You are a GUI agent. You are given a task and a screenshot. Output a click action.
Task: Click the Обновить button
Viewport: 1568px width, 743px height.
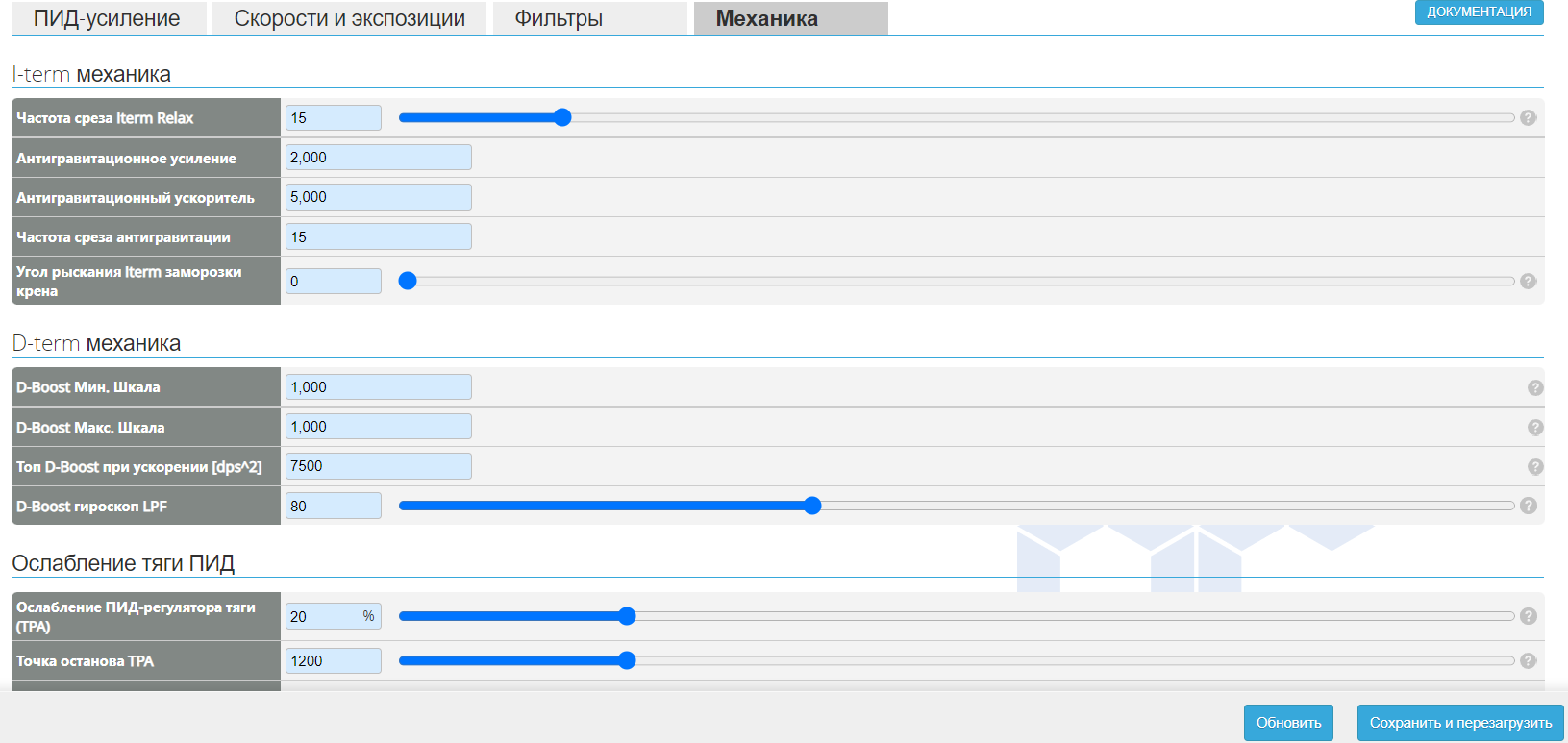(1288, 723)
